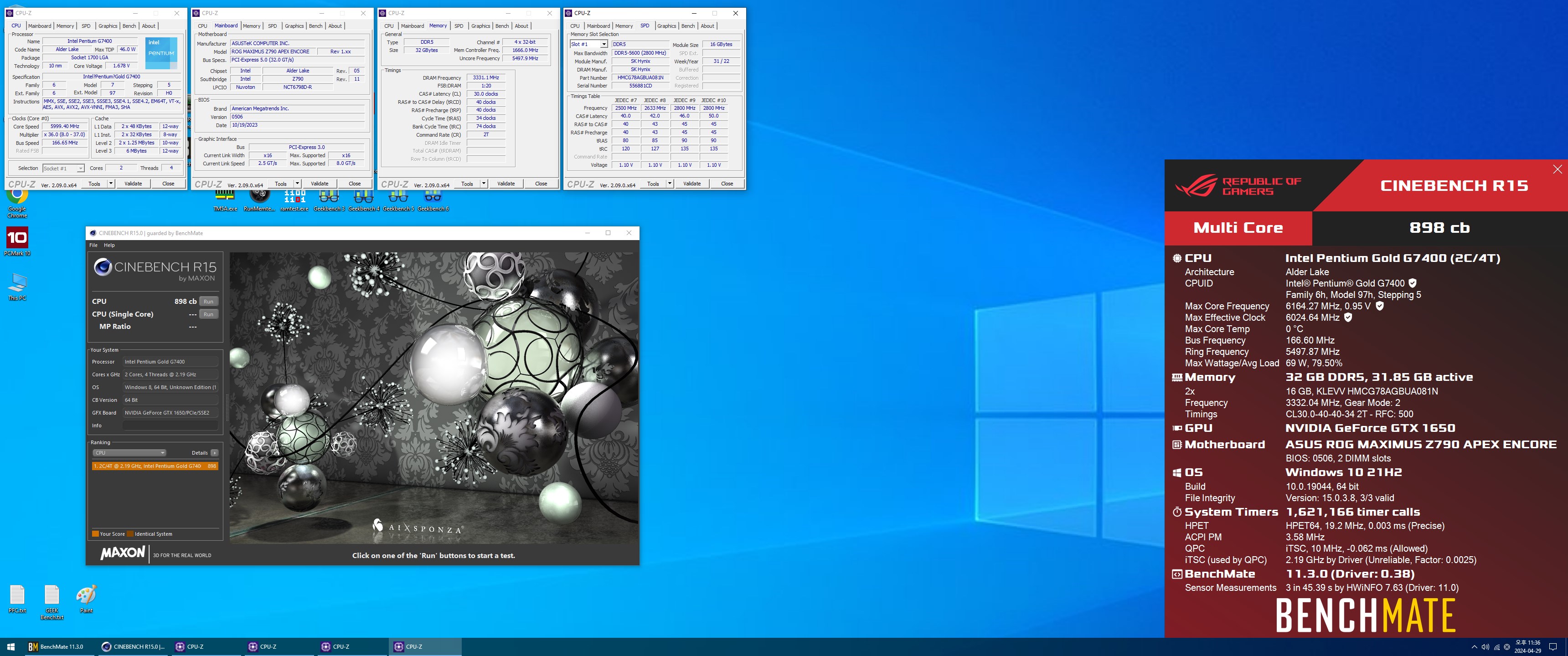Open Memory tab in first CPU-Z window
This screenshot has height=656, width=1568.
(x=65, y=26)
